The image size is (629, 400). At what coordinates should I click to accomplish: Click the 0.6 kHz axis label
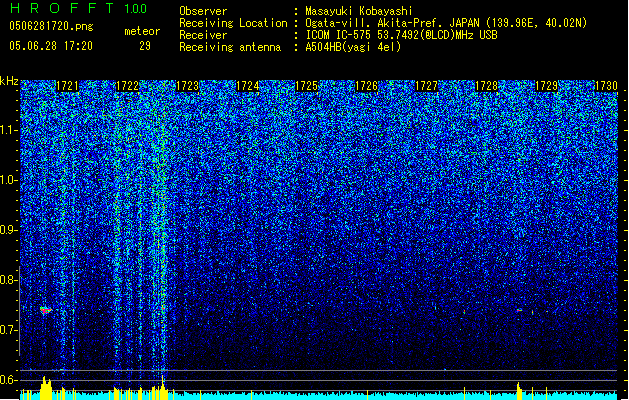[x=8, y=380]
